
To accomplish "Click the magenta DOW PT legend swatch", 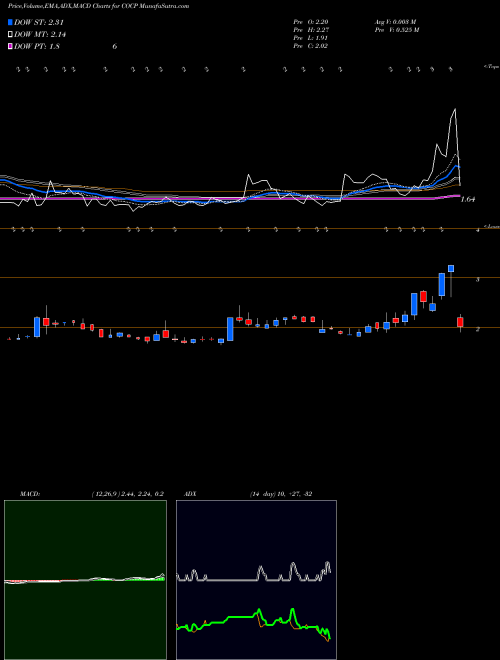I will click(x=10, y=46).
